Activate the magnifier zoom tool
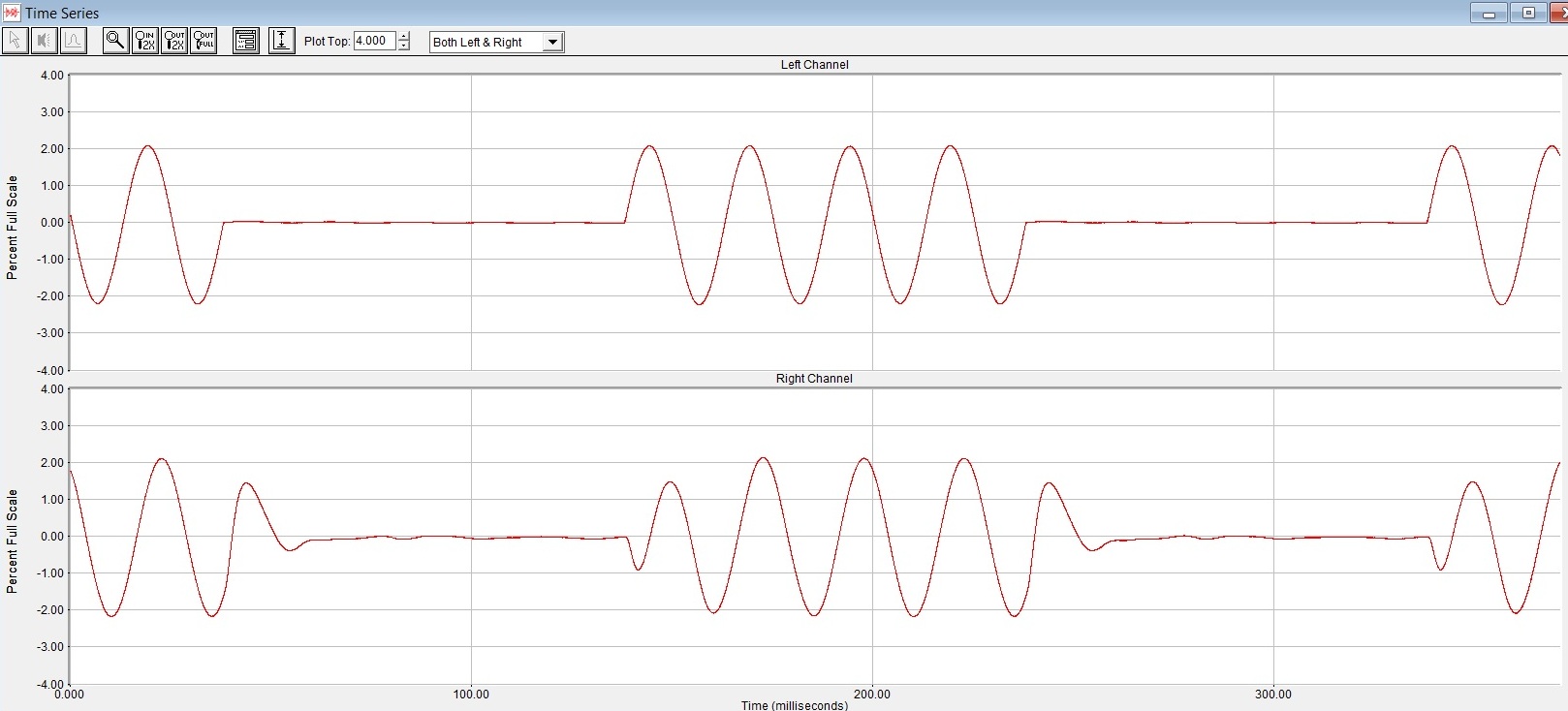Viewport: 1568px width, 711px height. click(115, 41)
